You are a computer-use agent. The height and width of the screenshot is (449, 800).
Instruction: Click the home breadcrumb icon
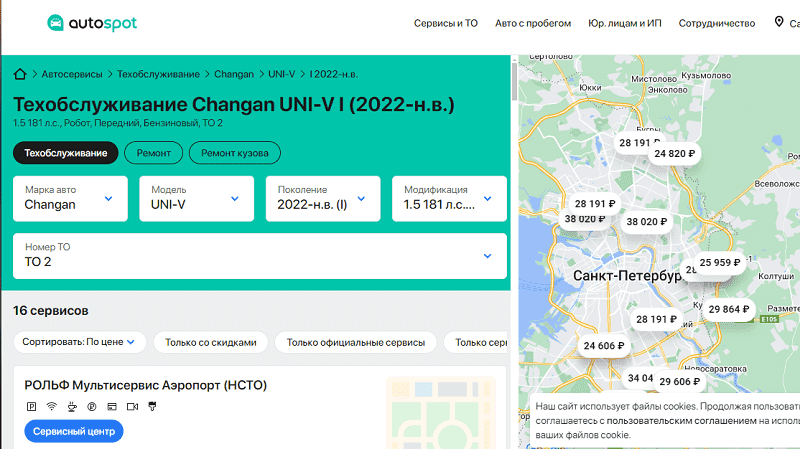(20, 74)
